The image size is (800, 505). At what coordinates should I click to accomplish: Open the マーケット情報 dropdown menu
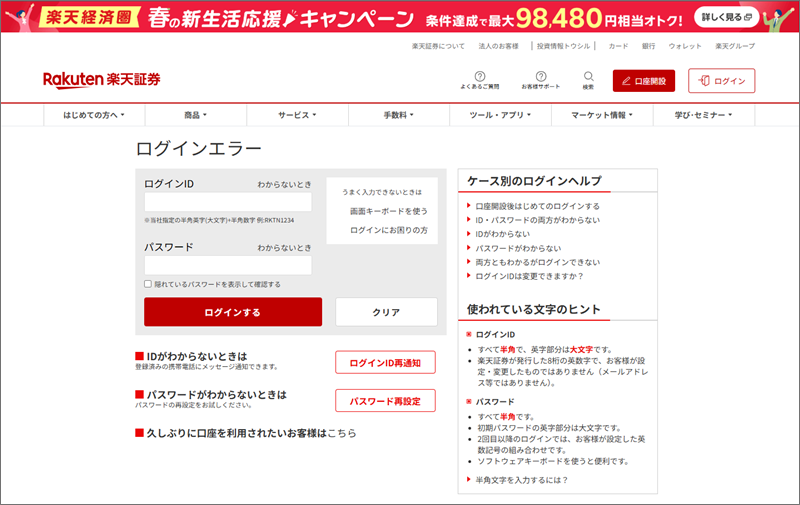pos(601,116)
